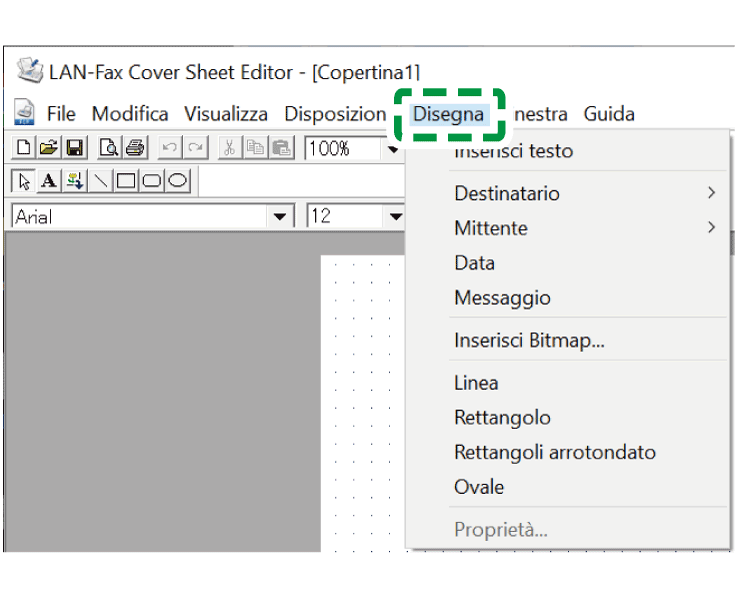The width and height of the screenshot is (737, 594).
Task: Select the Insert Text 'A' tool
Action: pos(49,180)
